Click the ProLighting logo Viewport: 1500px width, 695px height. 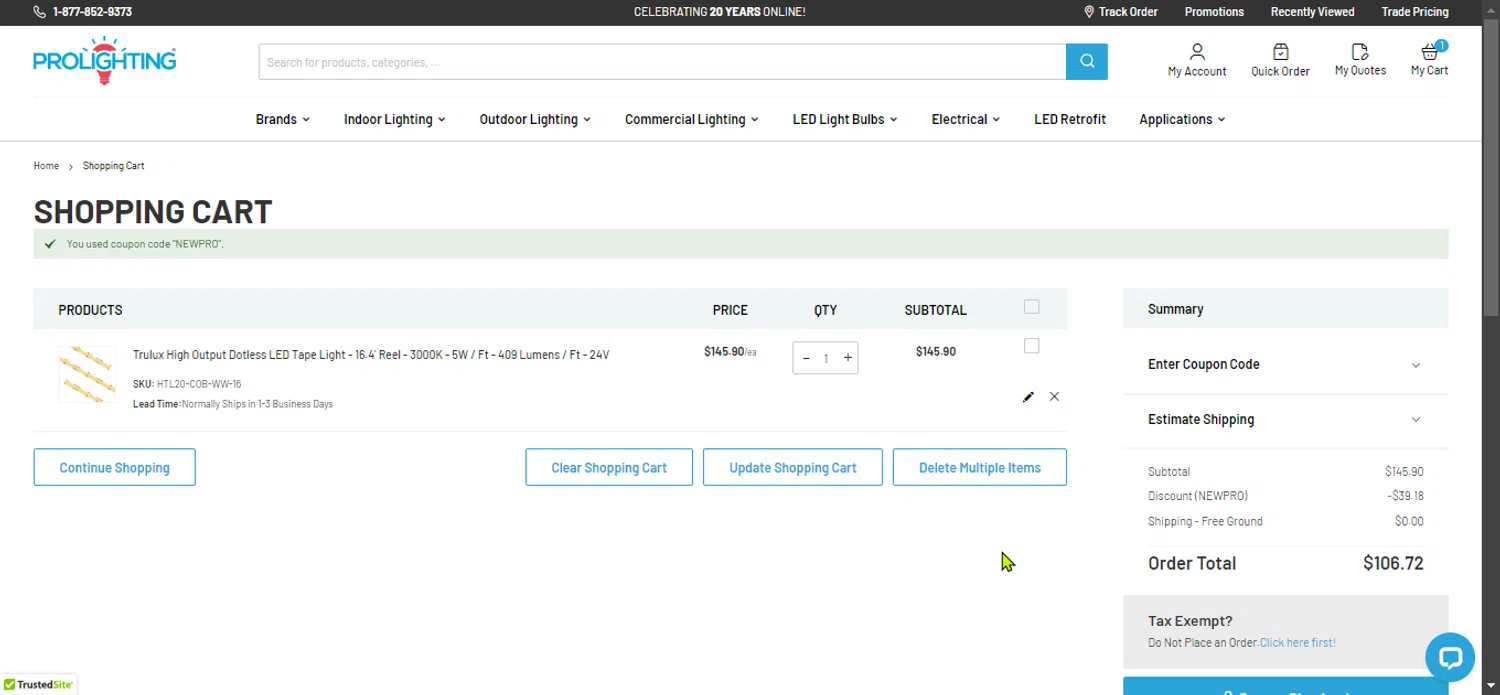pyautogui.click(x=105, y=60)
